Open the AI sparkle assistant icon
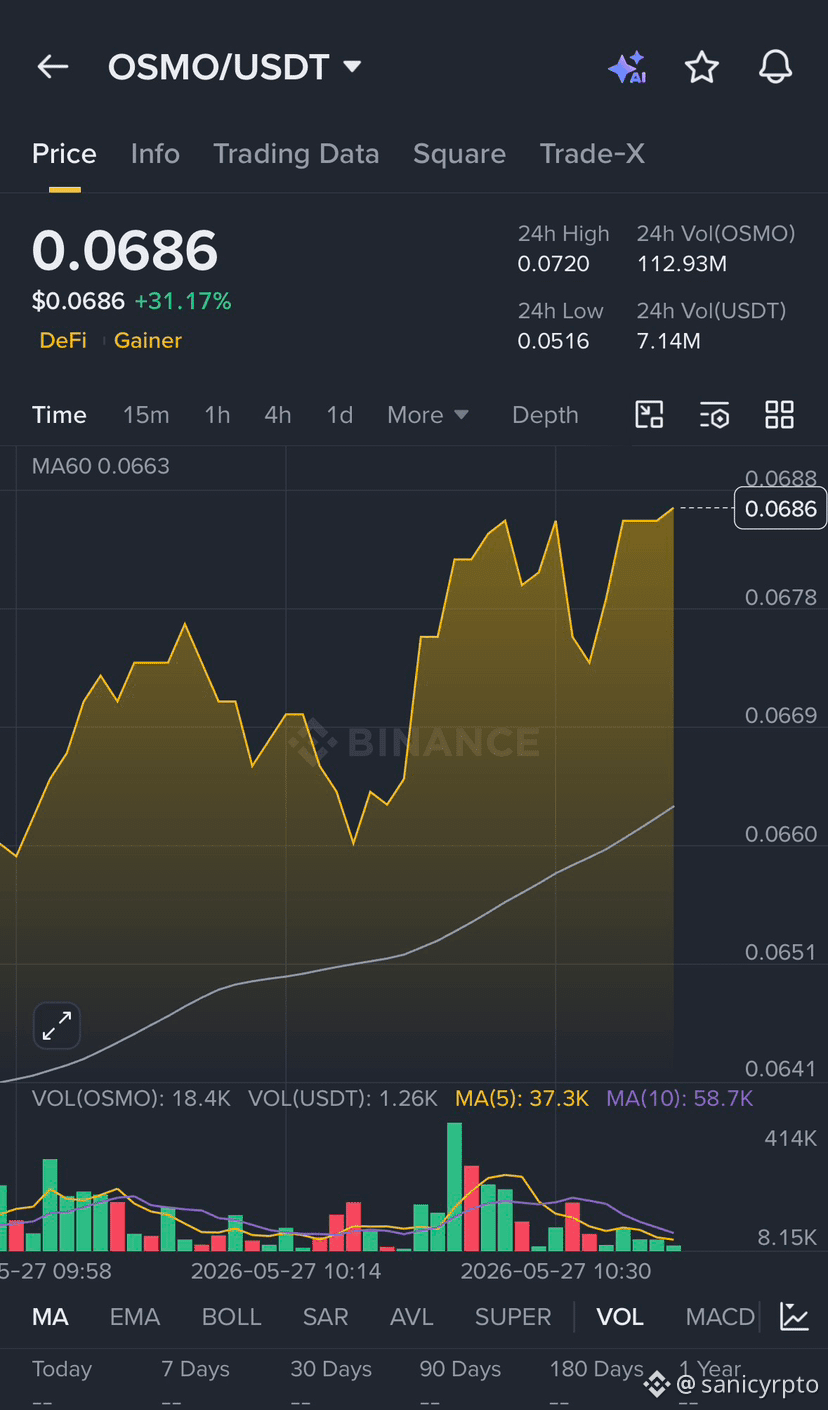This screenshot has width=828, height=1410. (627, 67)
